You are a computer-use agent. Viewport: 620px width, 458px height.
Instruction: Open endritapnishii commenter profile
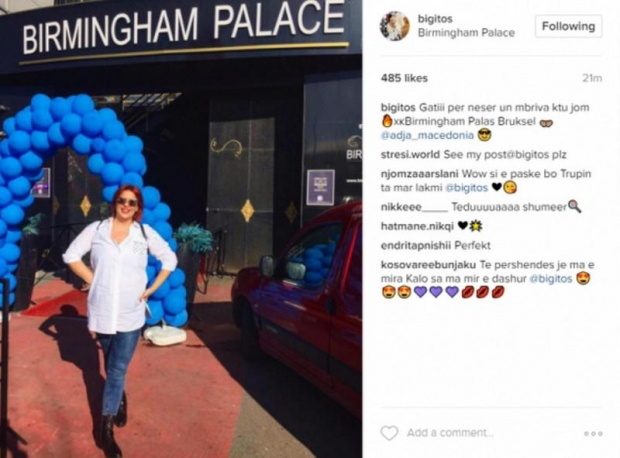(416, 245)
